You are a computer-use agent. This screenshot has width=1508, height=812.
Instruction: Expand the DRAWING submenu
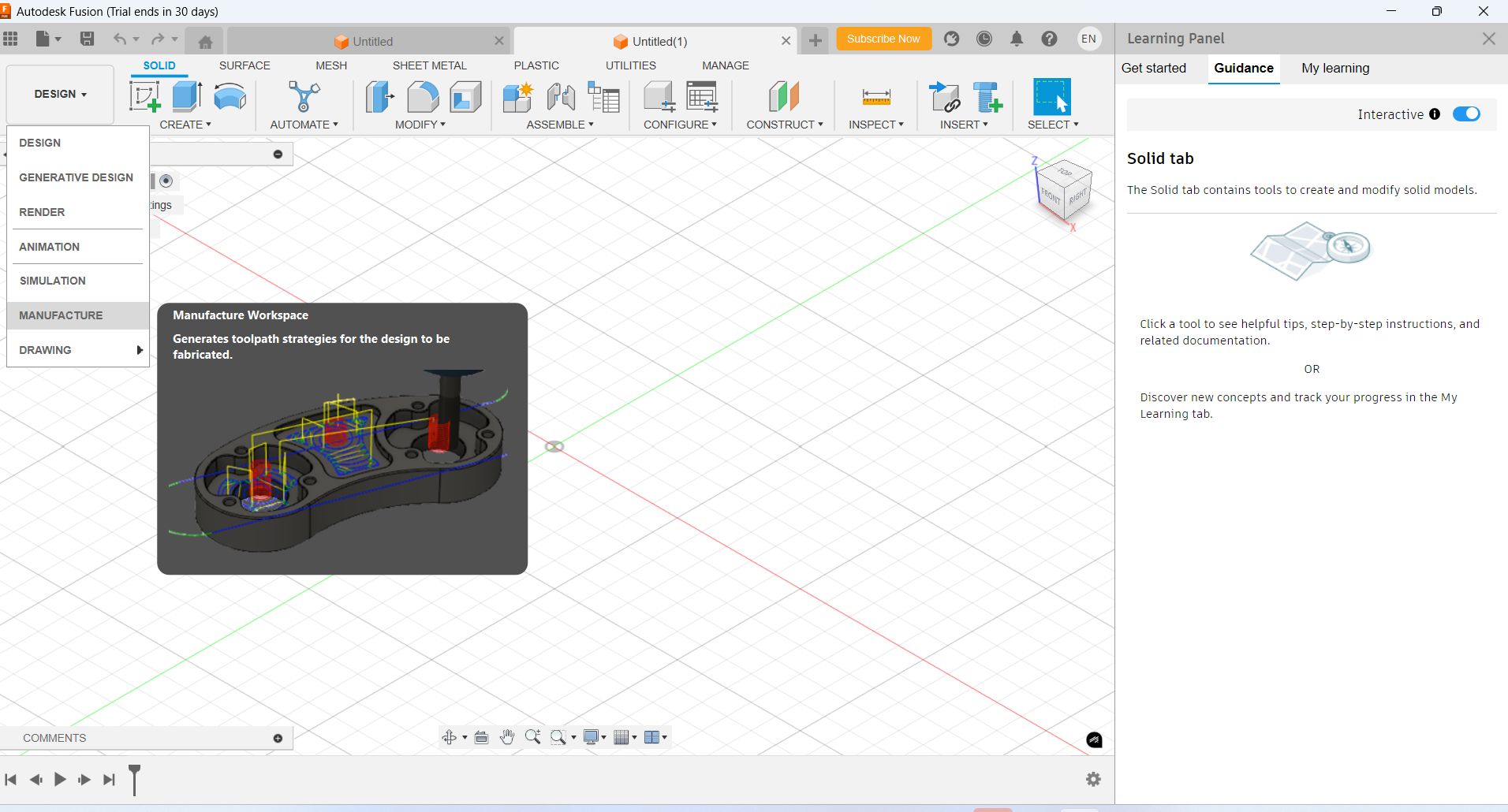tap(78, 350)
